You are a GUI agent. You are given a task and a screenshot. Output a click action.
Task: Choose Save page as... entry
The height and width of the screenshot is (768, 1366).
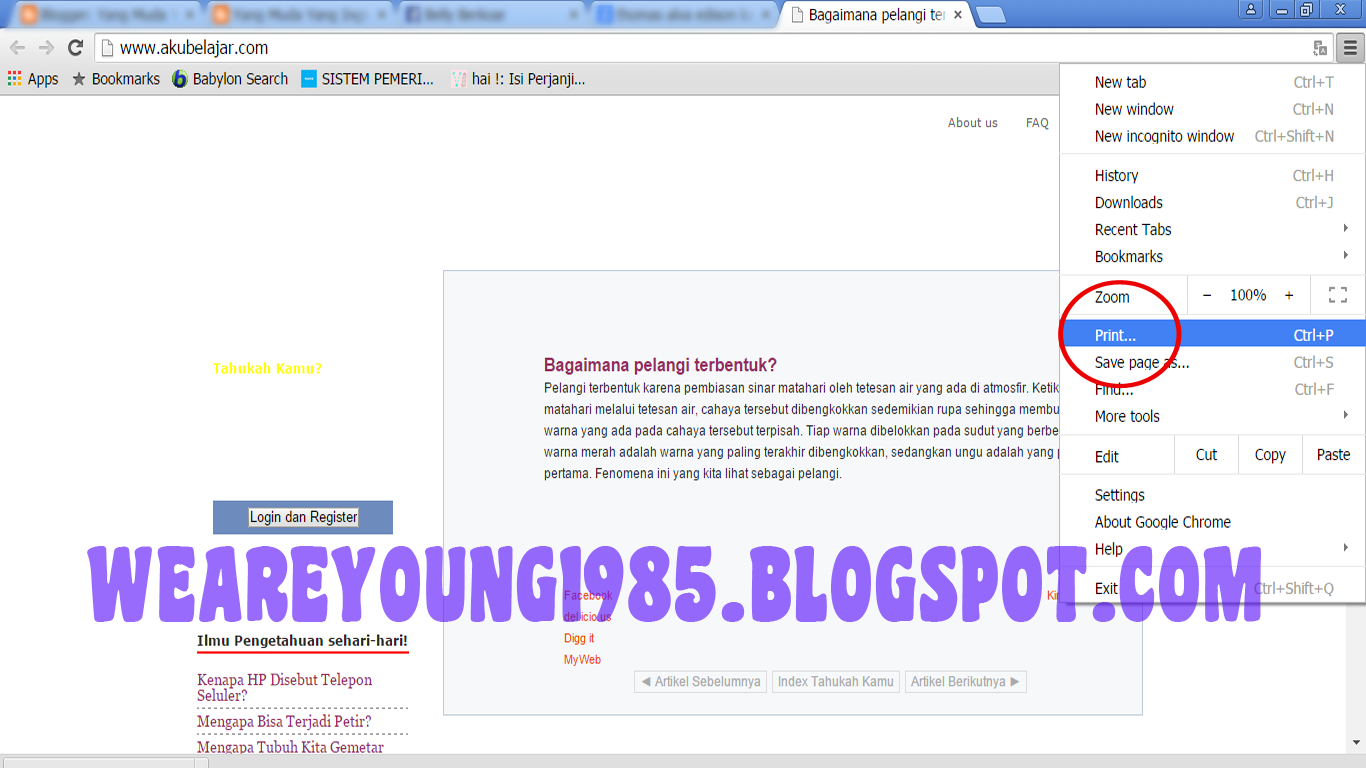[1212, 362]
